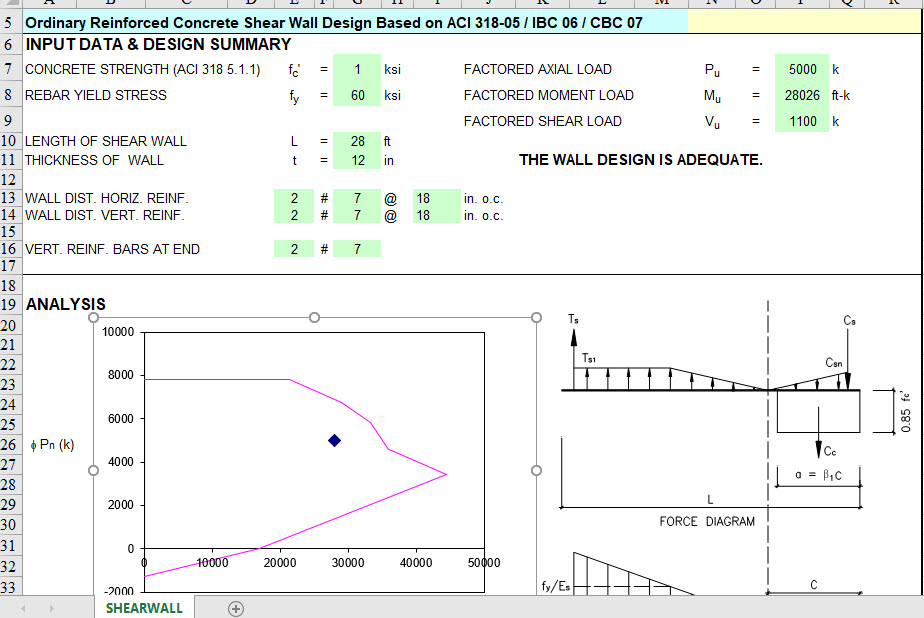
Task: Select the vertical reinf bars at end cell
Action: (x=293, y=249)
